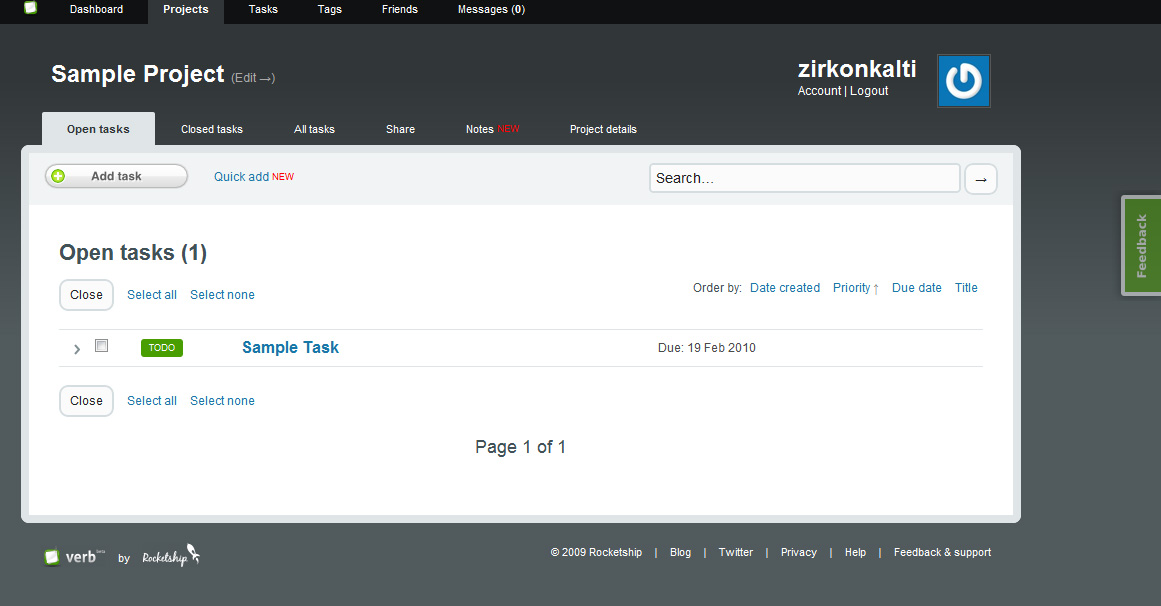Open Messages in the top navigation
This screenshot has height=606, width=1161.
490,10
